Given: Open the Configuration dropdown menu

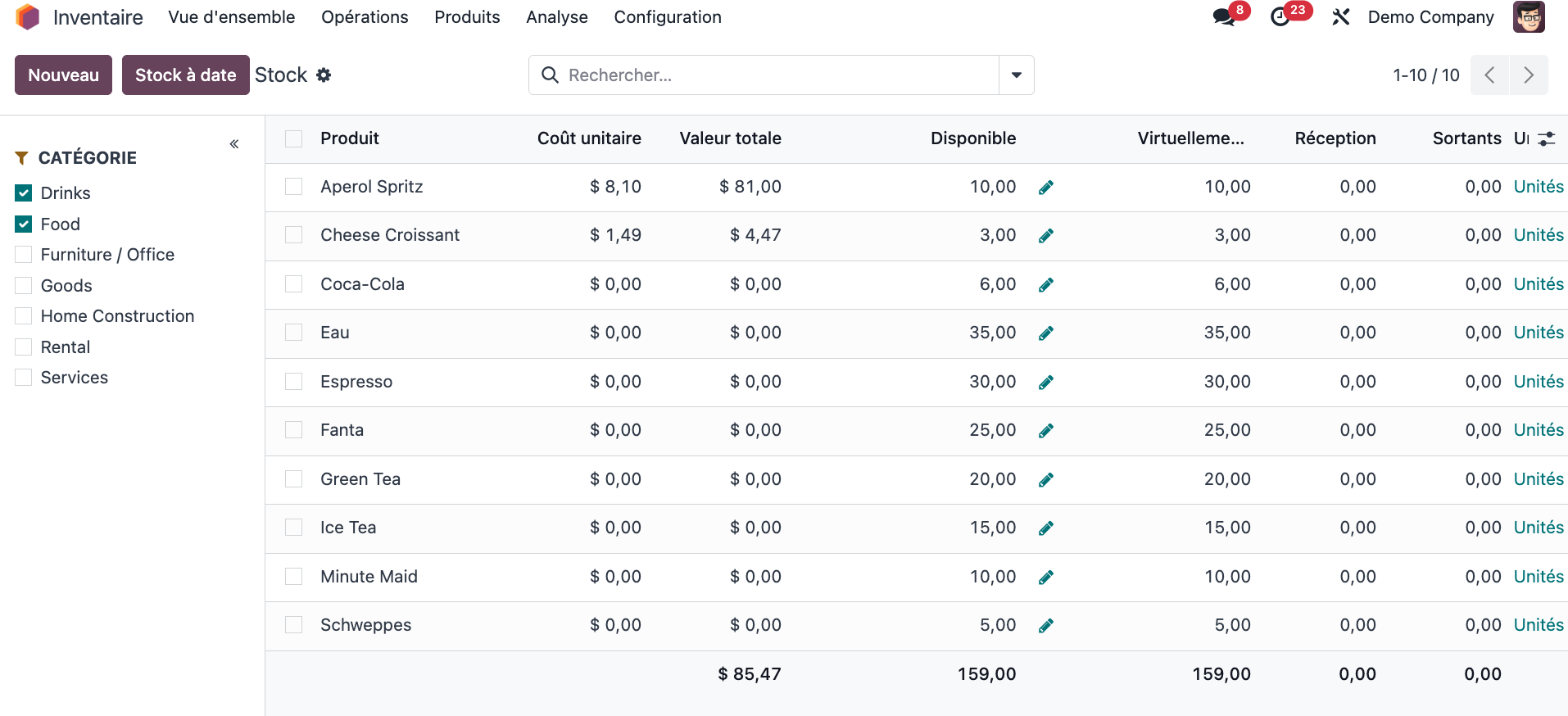Looking at the screenshot, I should [667, 17].
